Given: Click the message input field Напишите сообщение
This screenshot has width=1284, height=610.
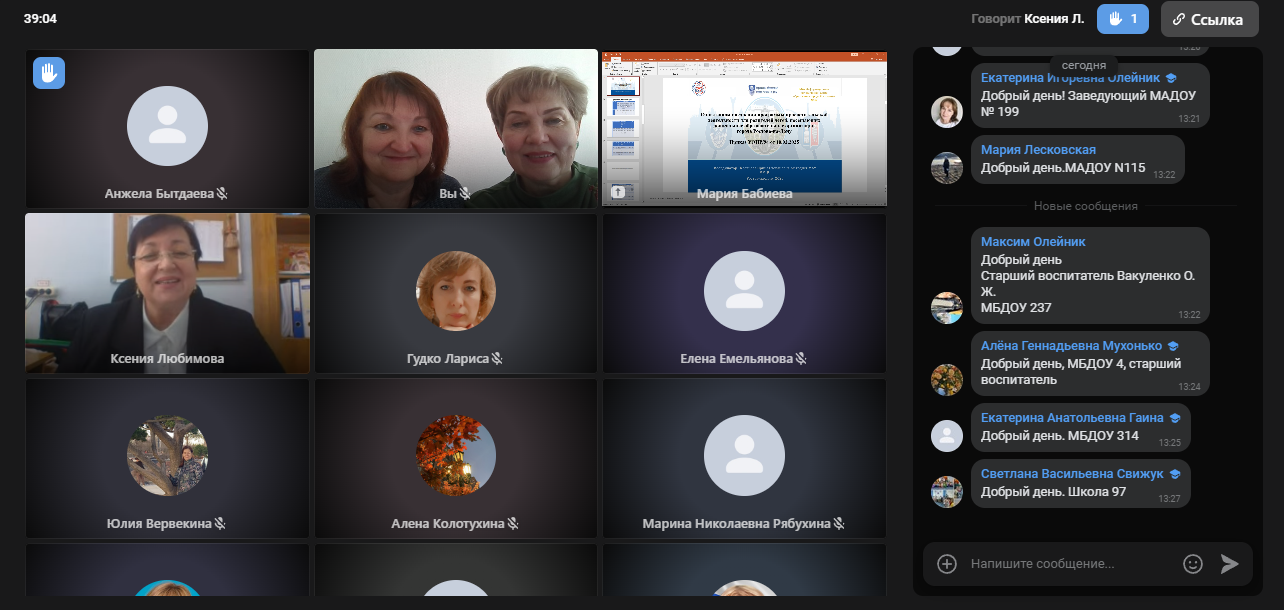Looking at the screenshot, I should pyautogui.click(x=1070, y=564).
